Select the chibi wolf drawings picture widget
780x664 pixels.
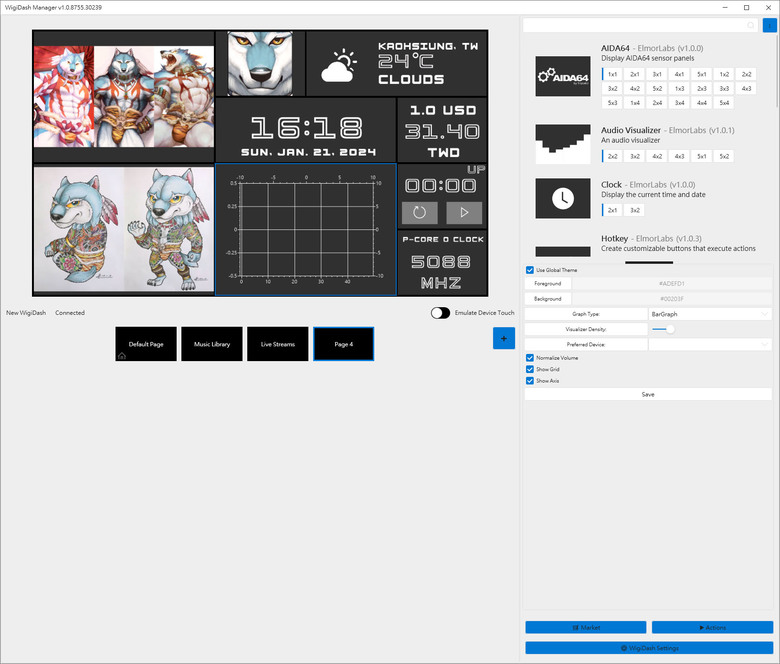124,229
